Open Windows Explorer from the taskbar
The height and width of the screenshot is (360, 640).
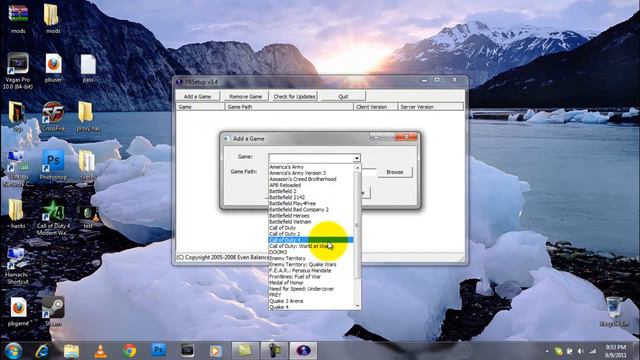[x=71, y=351]
